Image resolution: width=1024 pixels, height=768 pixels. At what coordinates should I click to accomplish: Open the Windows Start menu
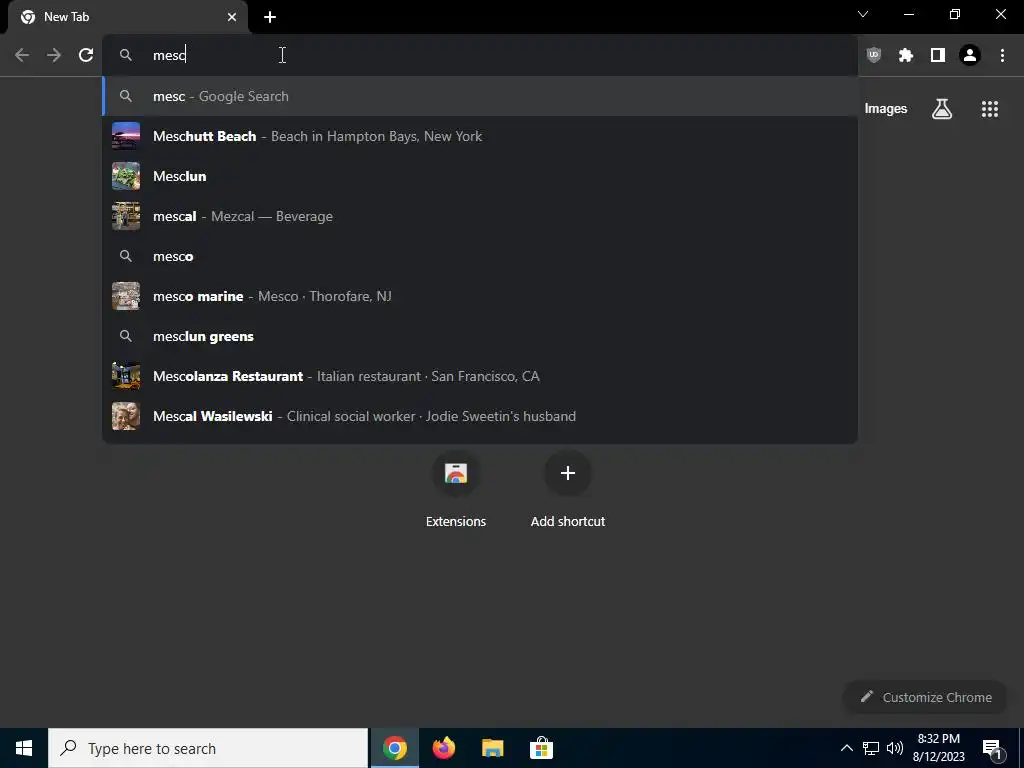[24, 748]
